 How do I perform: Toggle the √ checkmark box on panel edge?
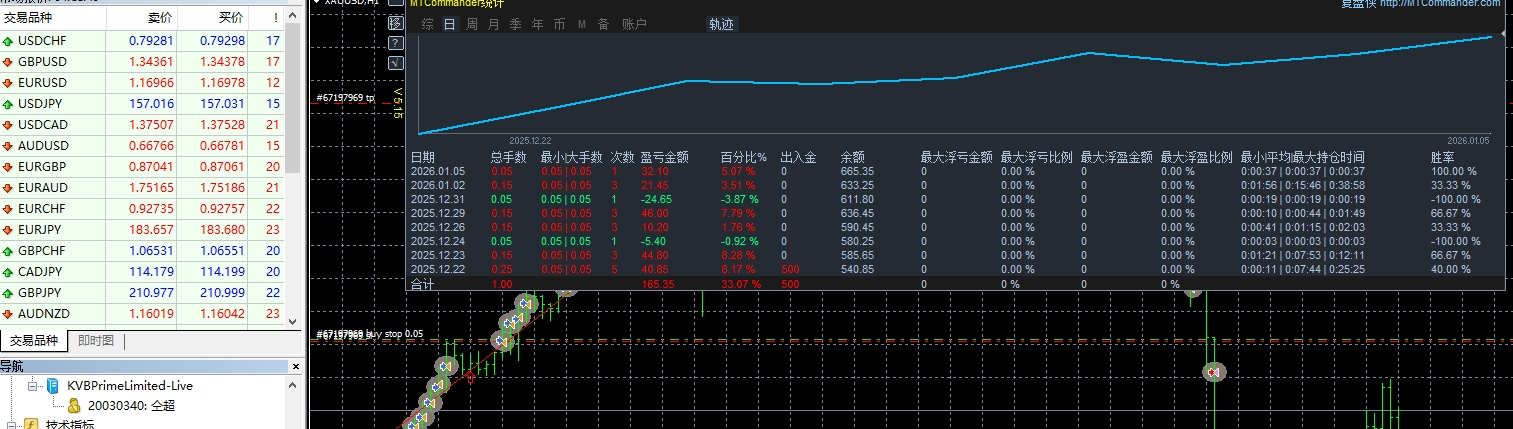395,62
